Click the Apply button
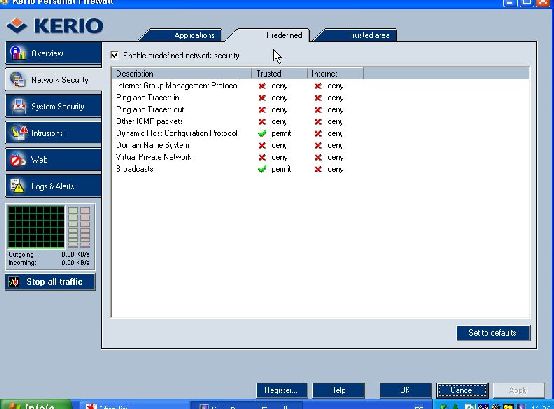 (518, 390)
